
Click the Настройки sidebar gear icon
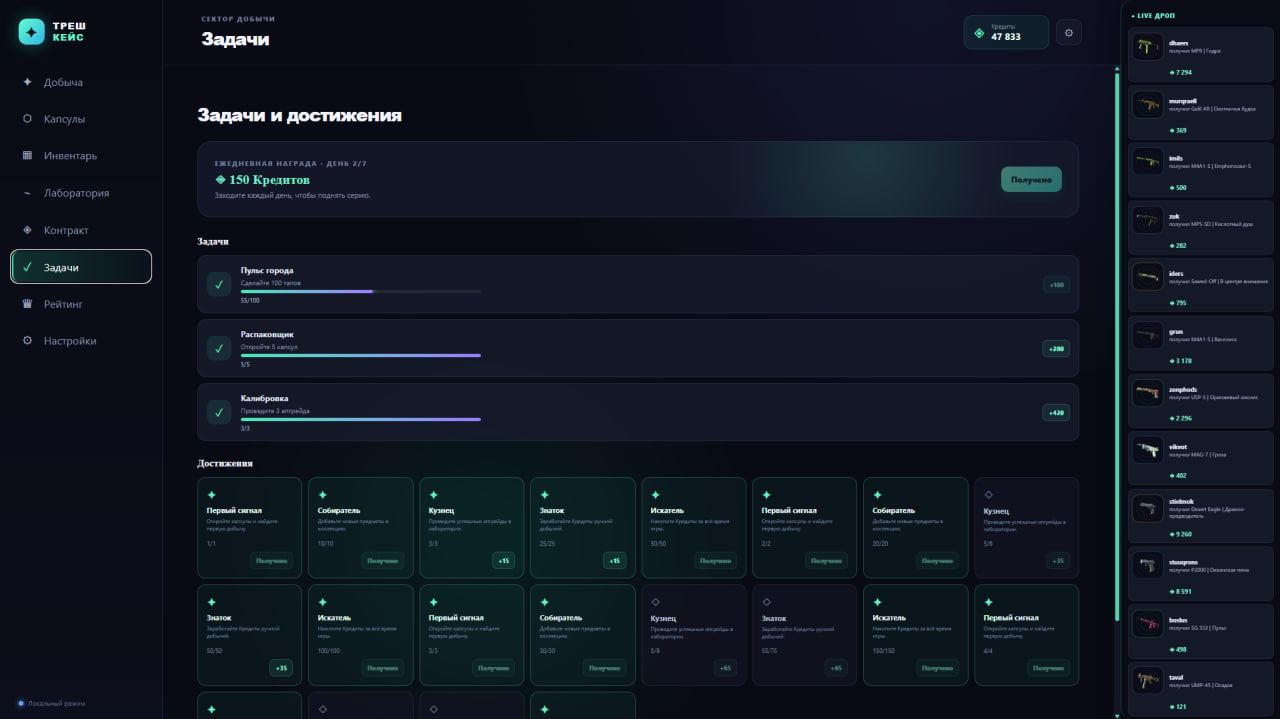[27, 341]
